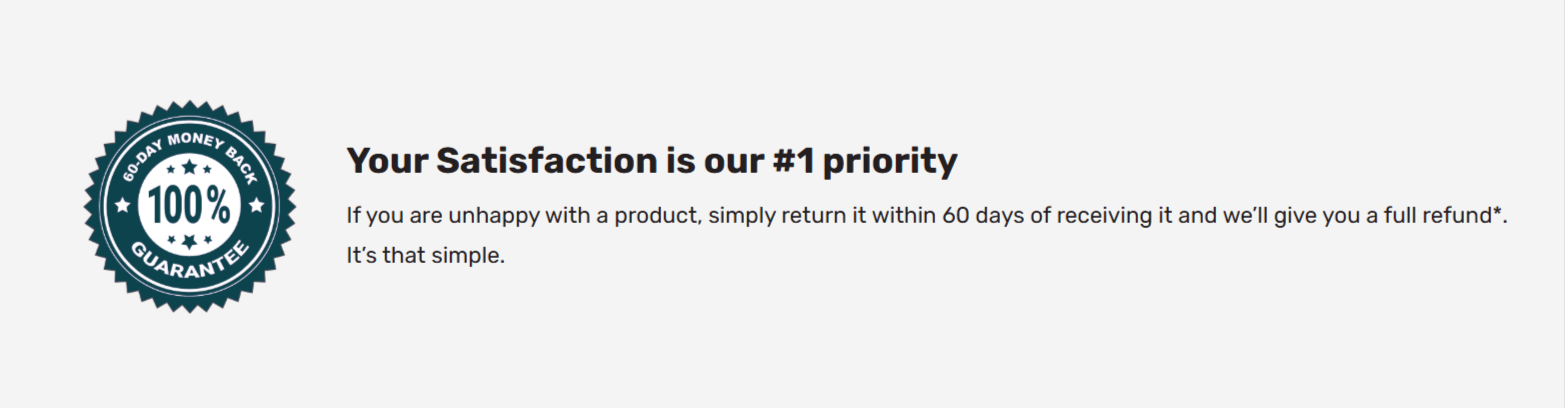Click the '60-DAY MONEY BACK' curved badge text
1565x408 pixels.
189,150
